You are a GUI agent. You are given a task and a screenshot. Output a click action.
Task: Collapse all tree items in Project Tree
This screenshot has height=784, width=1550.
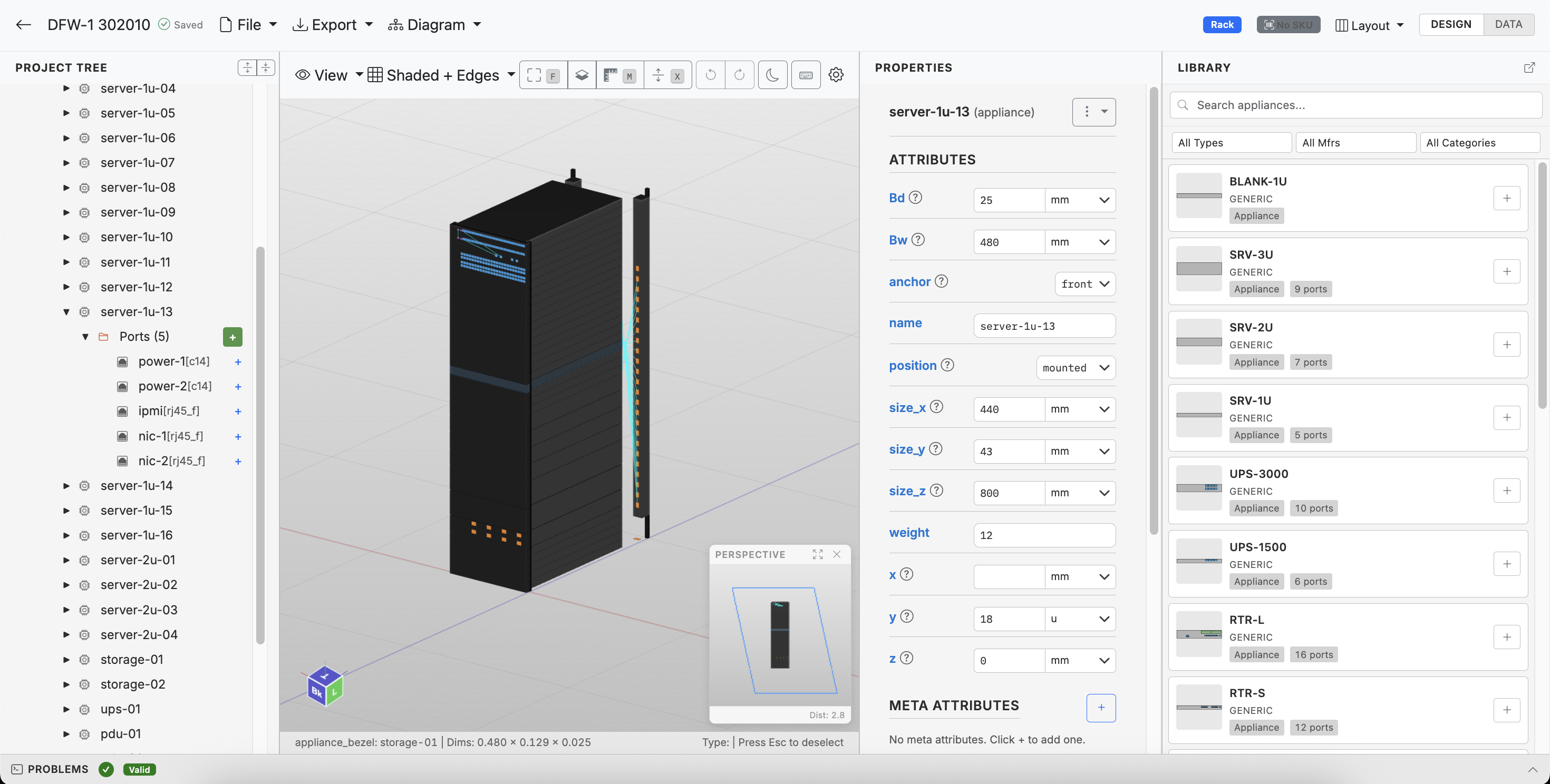(x=265, y=68)
